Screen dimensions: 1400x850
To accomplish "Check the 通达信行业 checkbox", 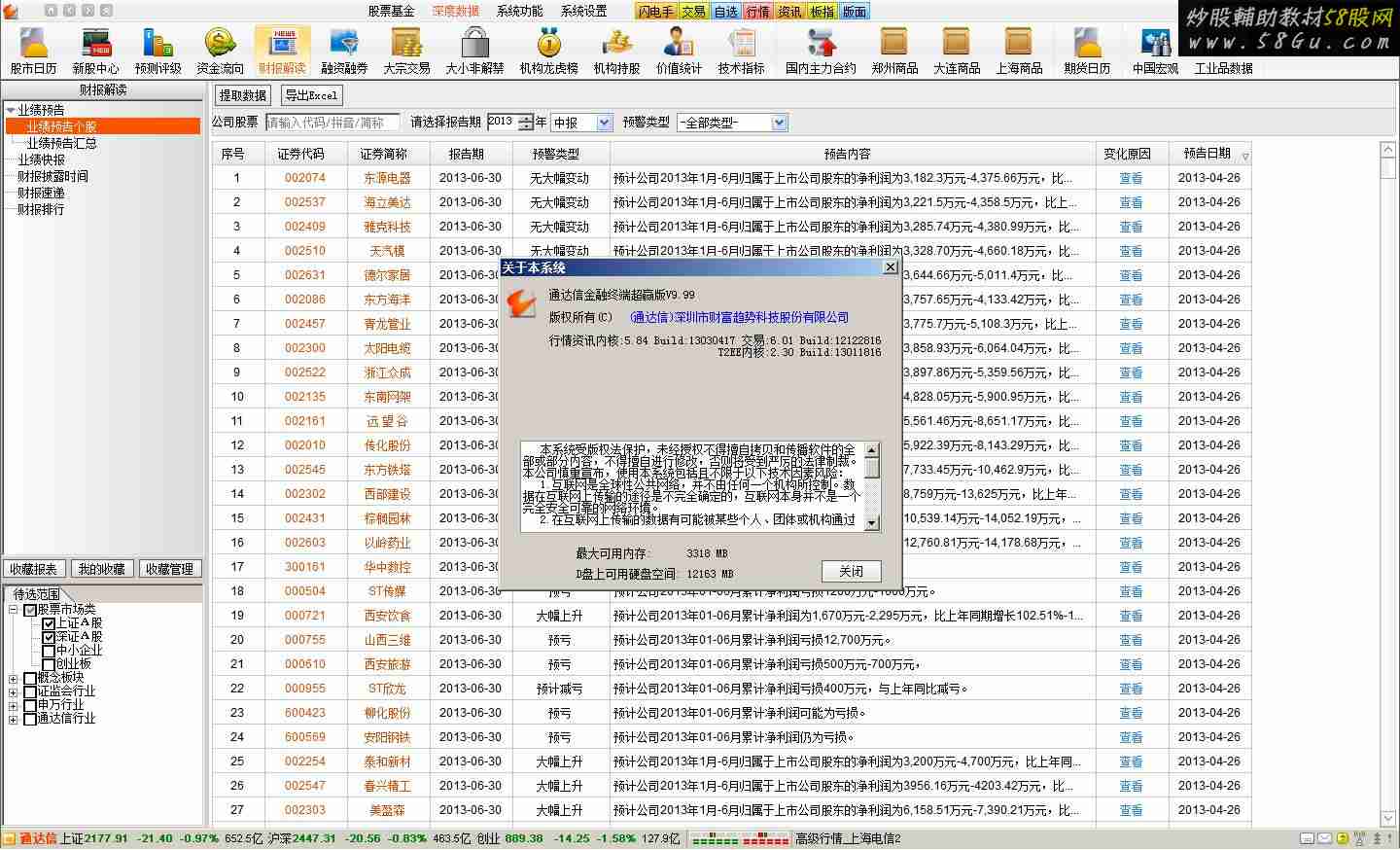I will 30,719.
